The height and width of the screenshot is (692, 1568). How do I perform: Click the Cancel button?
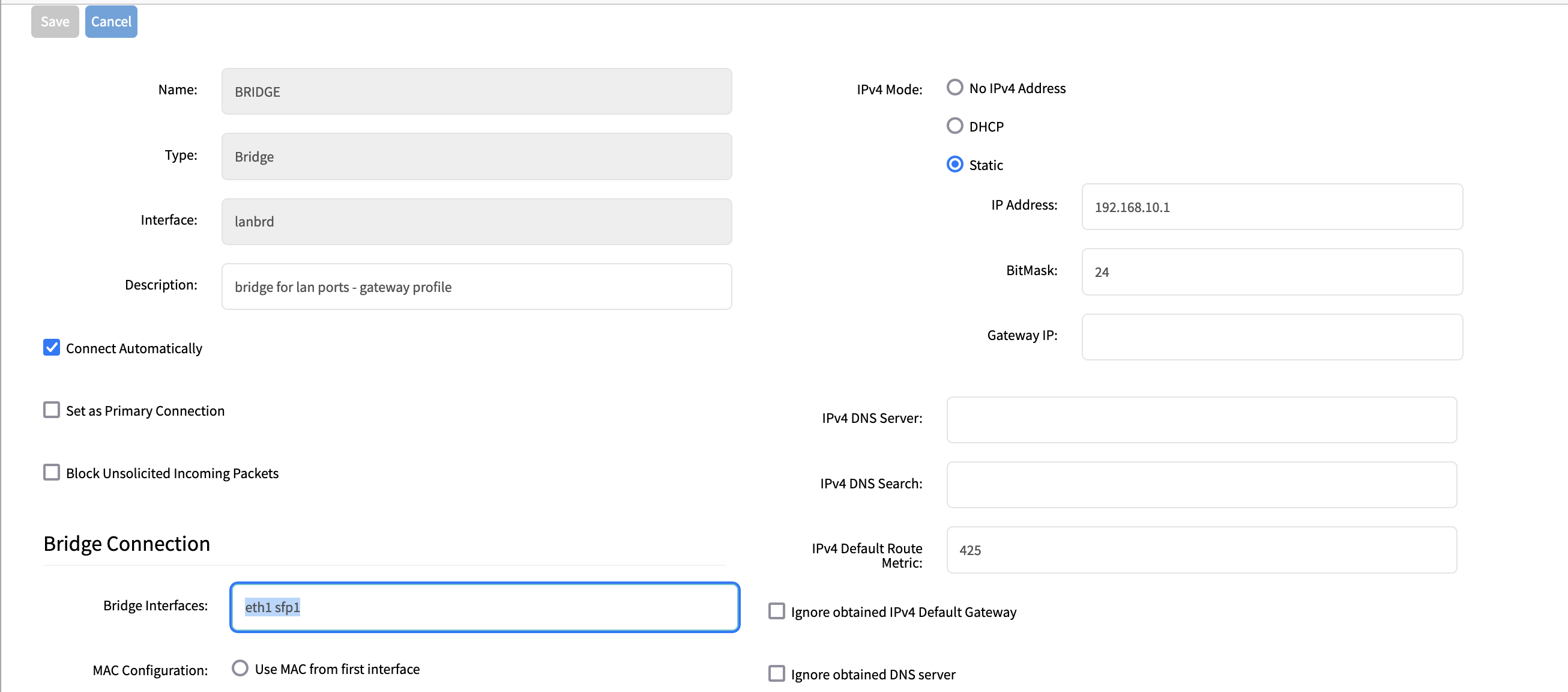(x=111, y=21)
